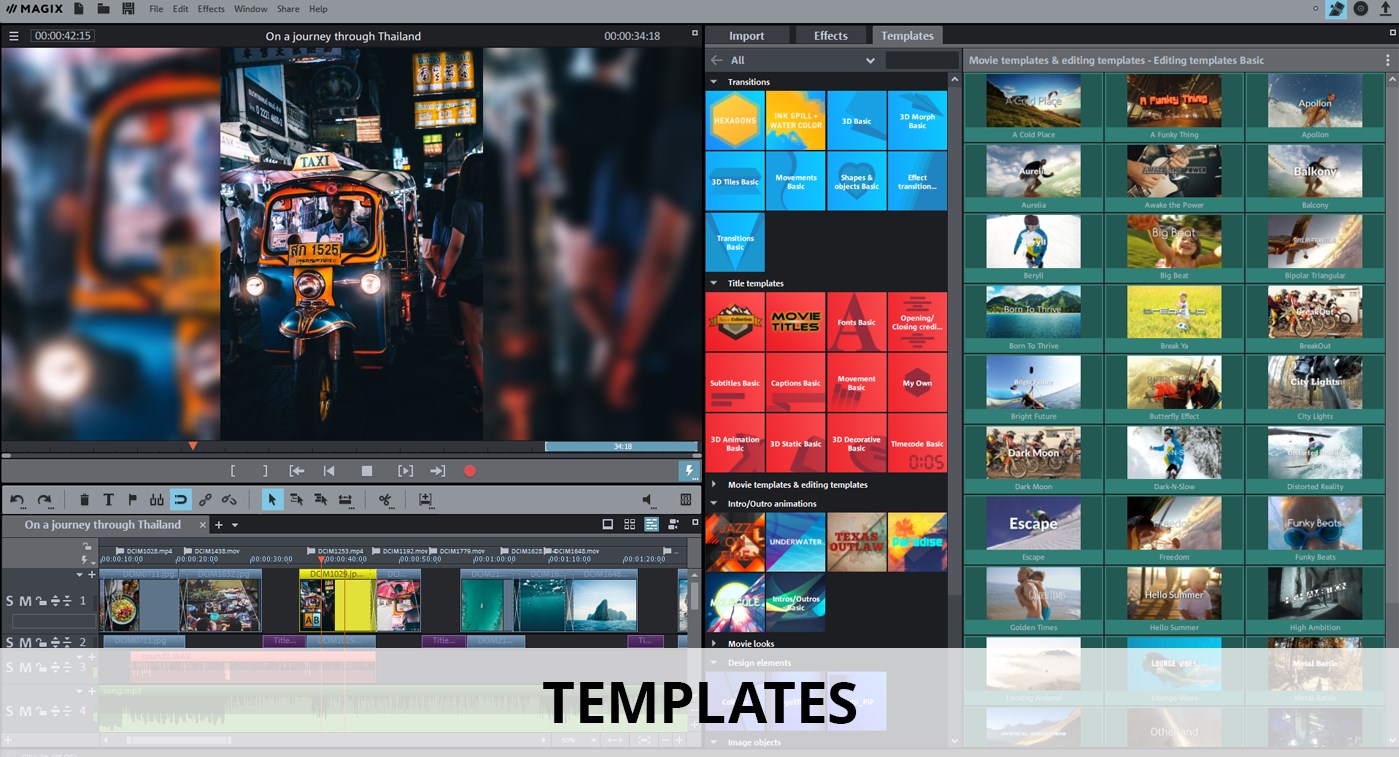Ungroup objects with the broken link icon

[x=229, y=500]
